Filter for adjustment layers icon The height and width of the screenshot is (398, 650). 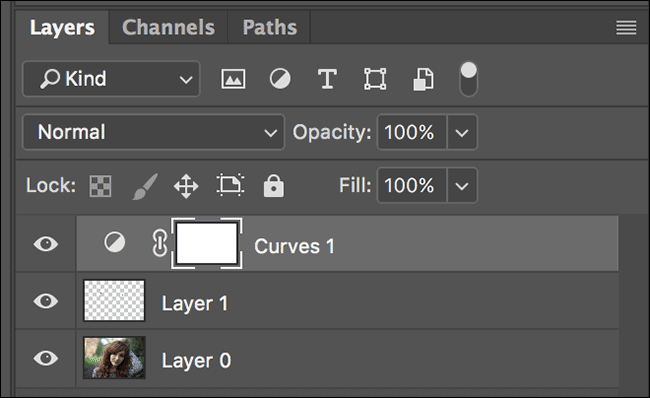click(x=280, y=79)
